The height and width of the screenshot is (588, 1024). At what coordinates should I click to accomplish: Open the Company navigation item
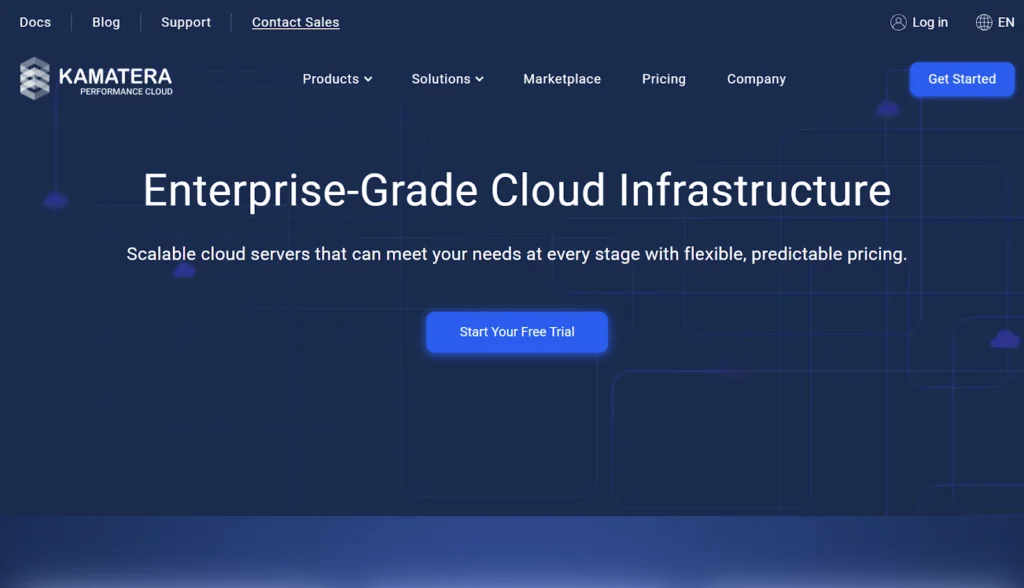pyautogui.click(x=756, y=79)
